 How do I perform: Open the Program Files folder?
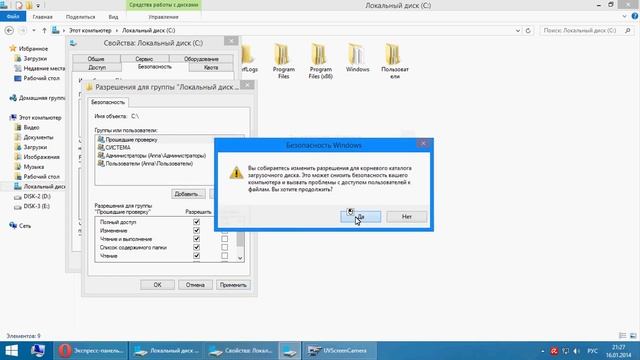(x=284, y=61)
